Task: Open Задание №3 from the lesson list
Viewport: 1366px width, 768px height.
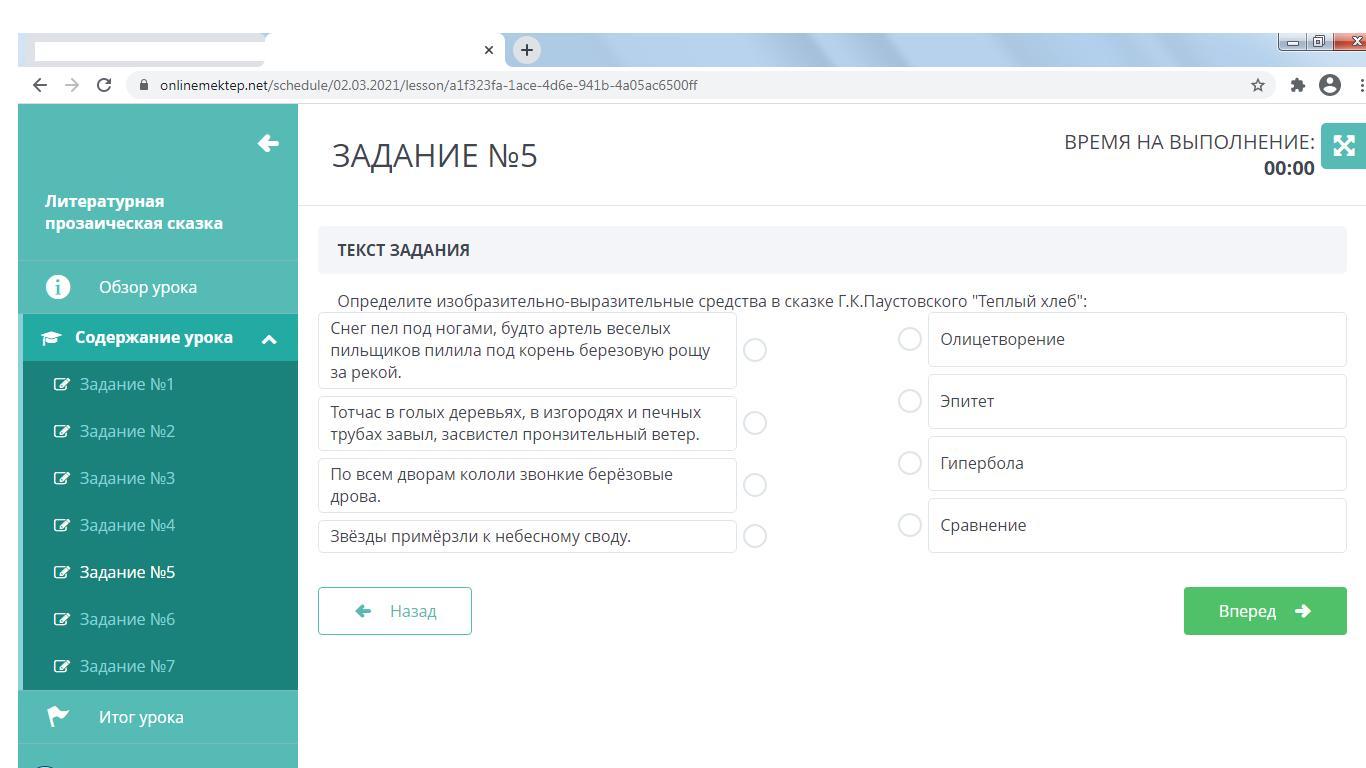Action: click(x=127, y=478)
